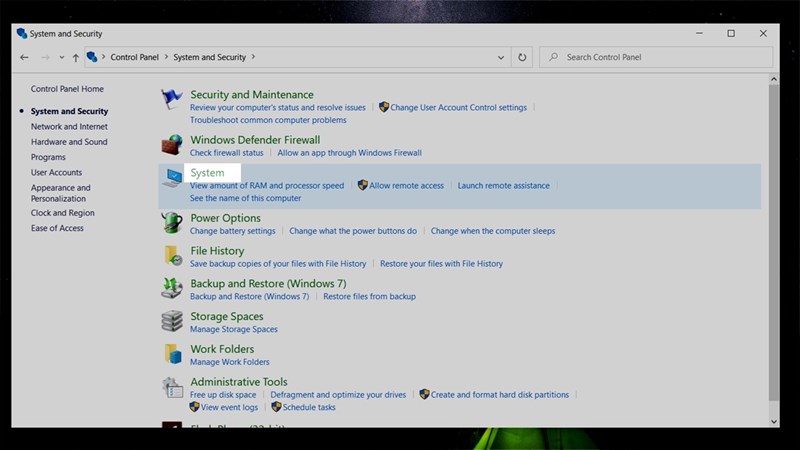Screen dimensions: 800x450
Task: Open Hardware and Sound category
Action: [69, 142]
